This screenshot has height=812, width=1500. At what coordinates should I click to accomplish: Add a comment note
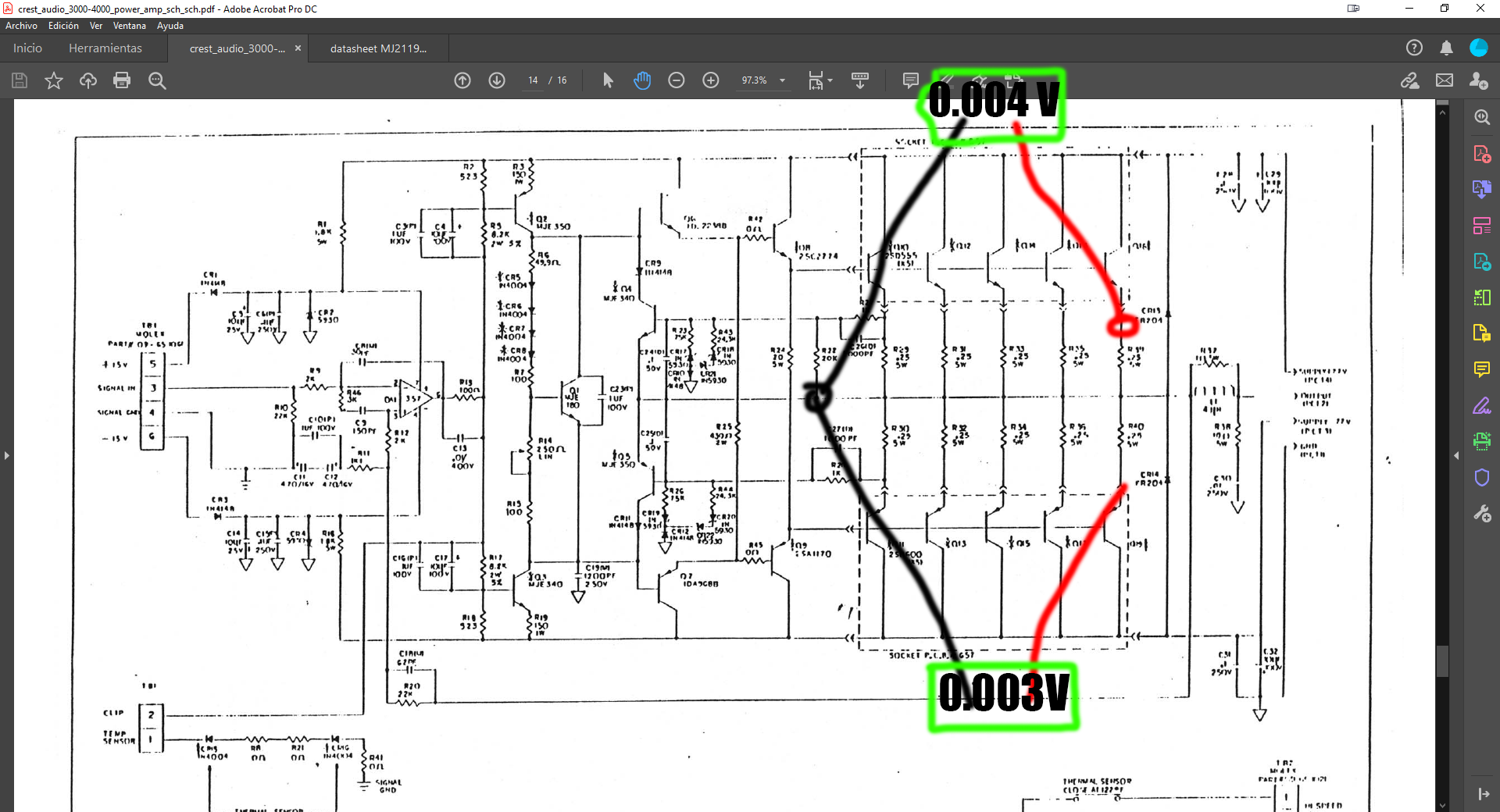910,80
